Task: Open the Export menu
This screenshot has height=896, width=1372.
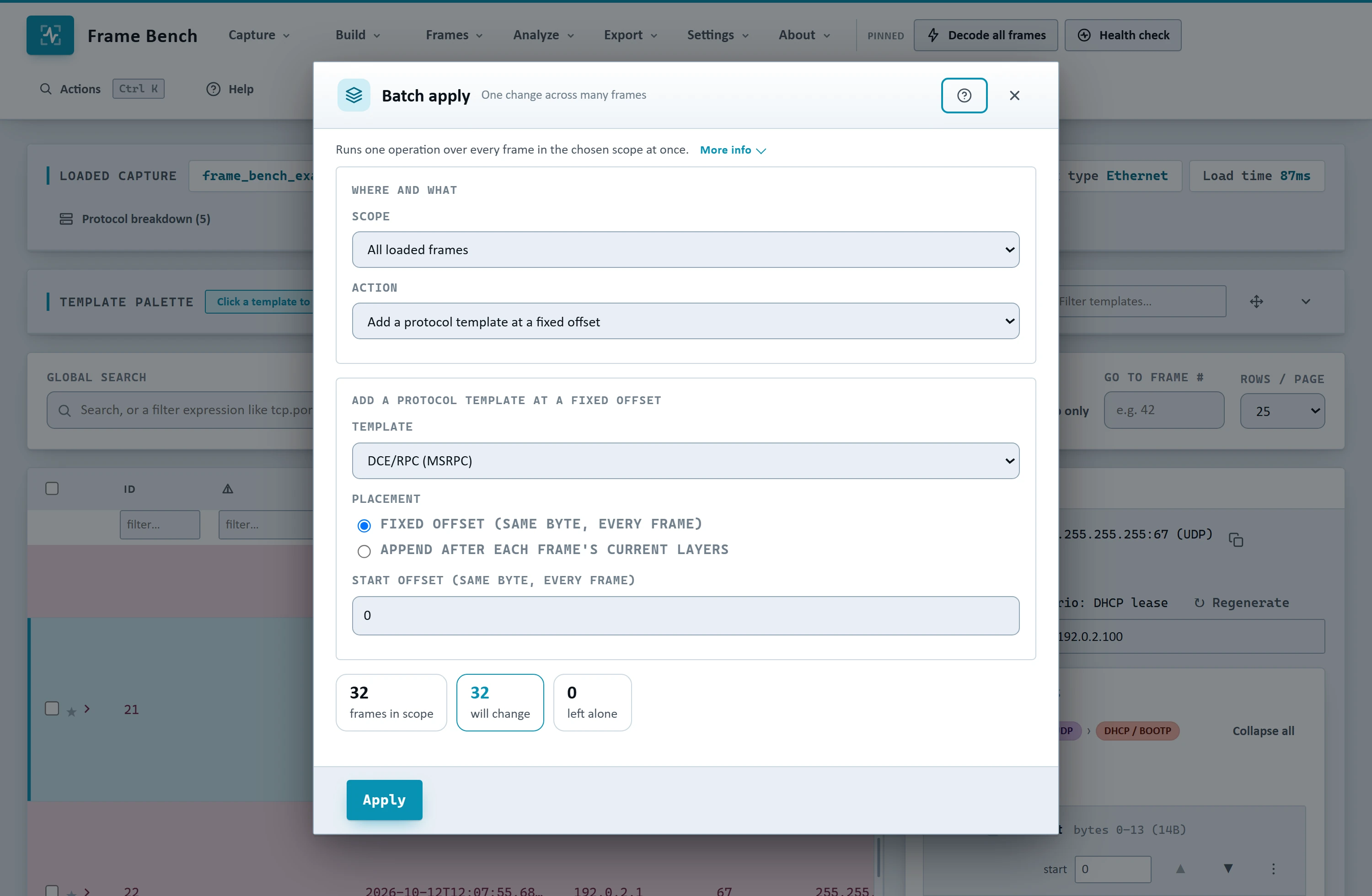Action: coord(630,35)
